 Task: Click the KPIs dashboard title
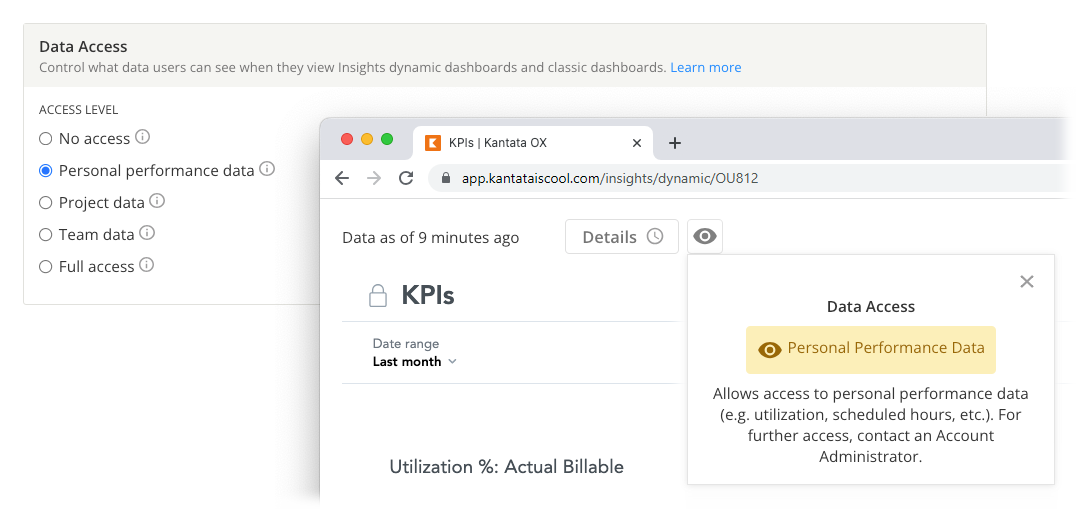coord(428,296)
